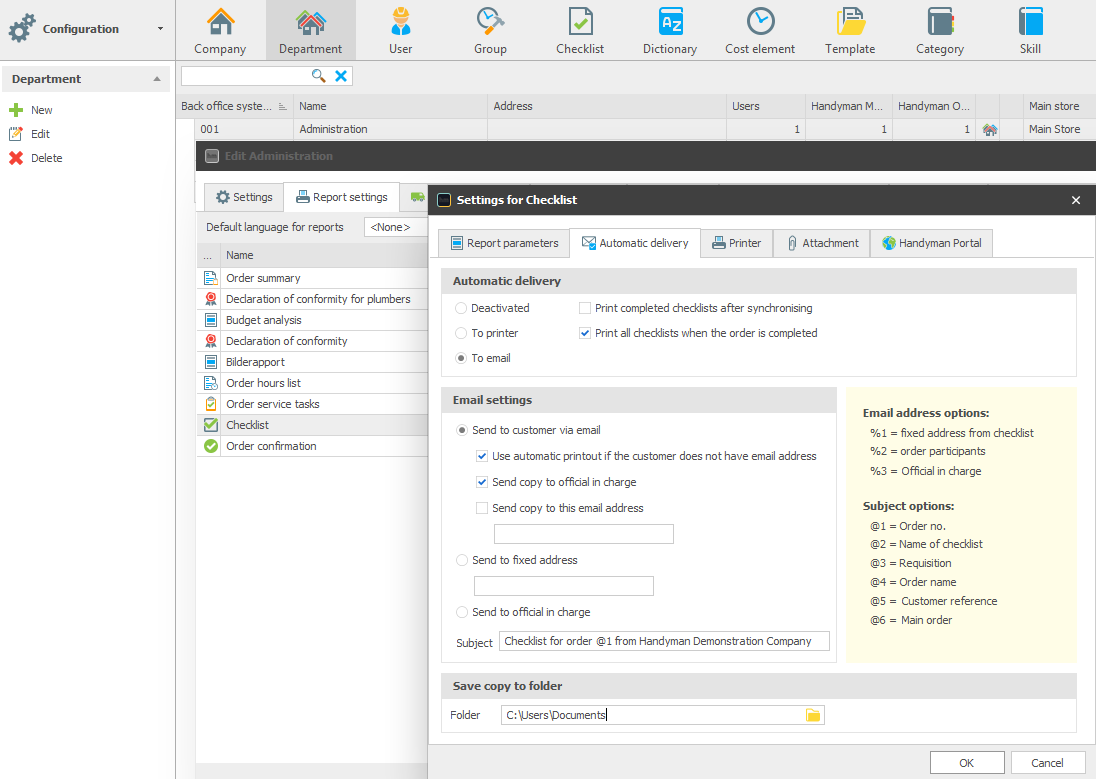This screenshot has height=779, width=1096.
Task: Toggle Send copy to official in charge
Action: click(x=482, y=482)
